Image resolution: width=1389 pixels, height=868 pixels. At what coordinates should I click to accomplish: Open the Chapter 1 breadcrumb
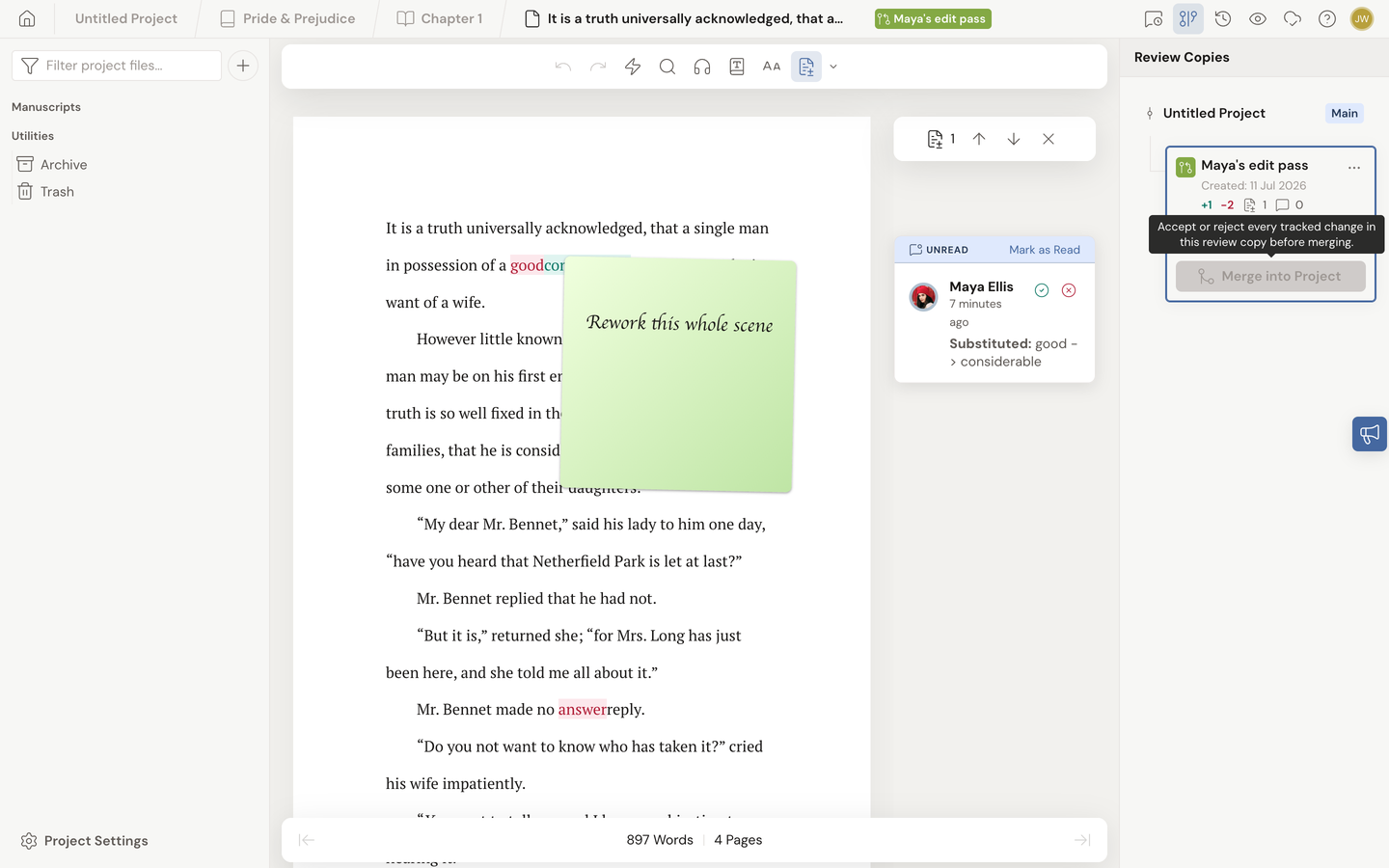coord(440,18)
